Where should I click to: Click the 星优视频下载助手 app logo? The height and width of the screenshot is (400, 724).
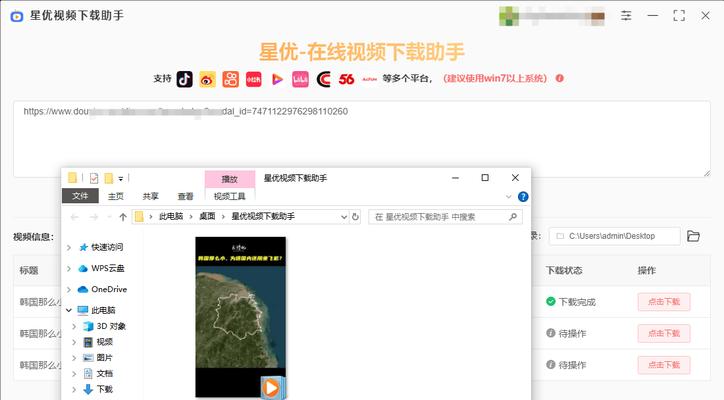coord(17,16)
